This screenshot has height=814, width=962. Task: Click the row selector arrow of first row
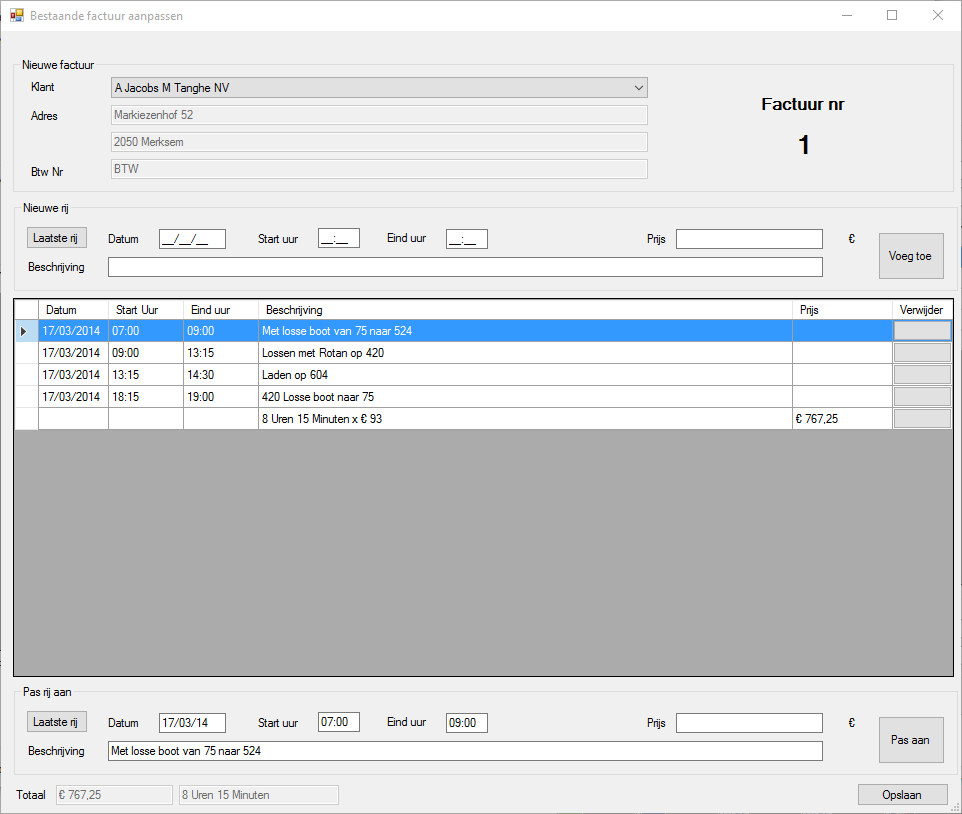pyautogui.click(x=25, y=331)
